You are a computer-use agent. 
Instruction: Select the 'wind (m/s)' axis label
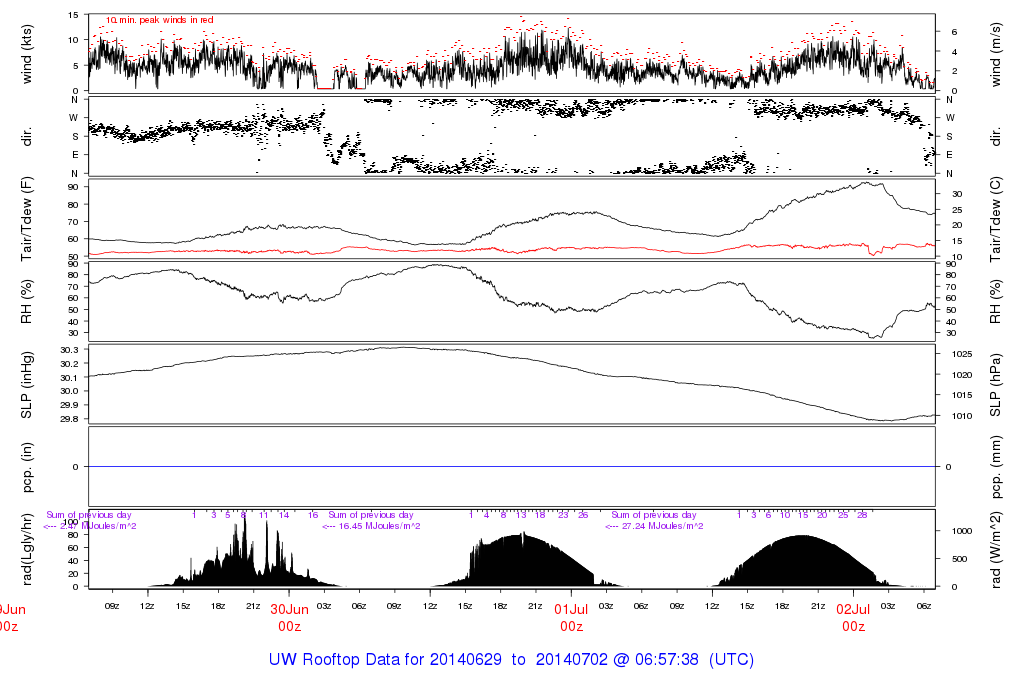click(995, 54)
